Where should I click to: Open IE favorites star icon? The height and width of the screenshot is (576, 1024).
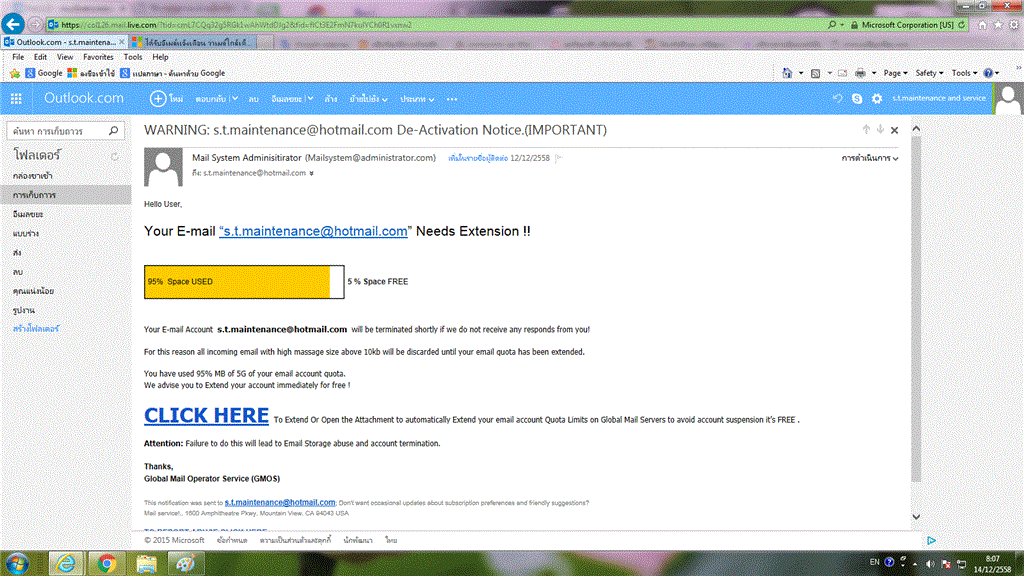998,25
